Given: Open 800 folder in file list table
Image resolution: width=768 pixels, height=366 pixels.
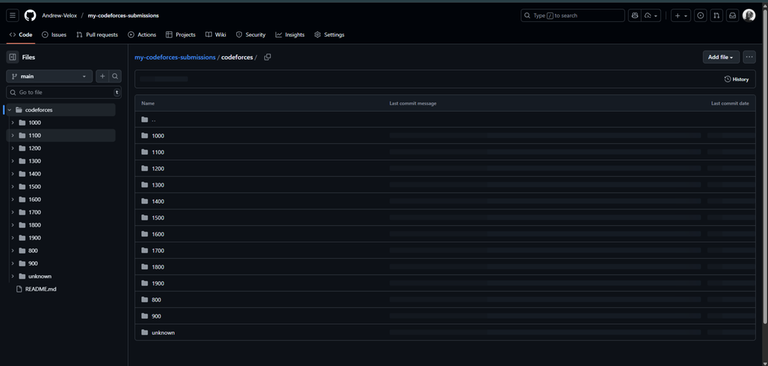Looking at the screenshot, I should [156, 300].
